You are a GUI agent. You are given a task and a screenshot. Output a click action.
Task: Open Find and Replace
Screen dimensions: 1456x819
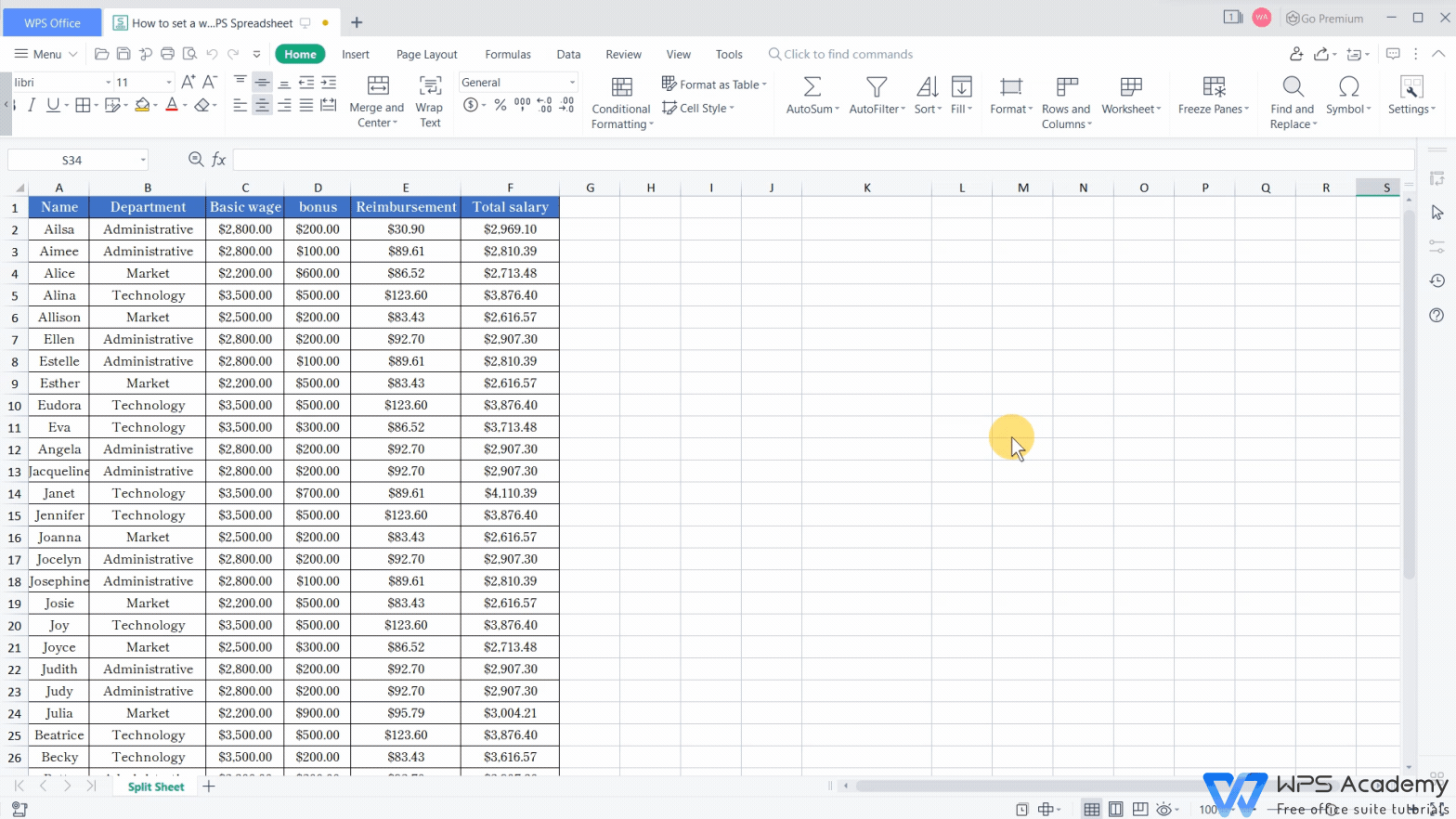click(x=1293, y=102)
